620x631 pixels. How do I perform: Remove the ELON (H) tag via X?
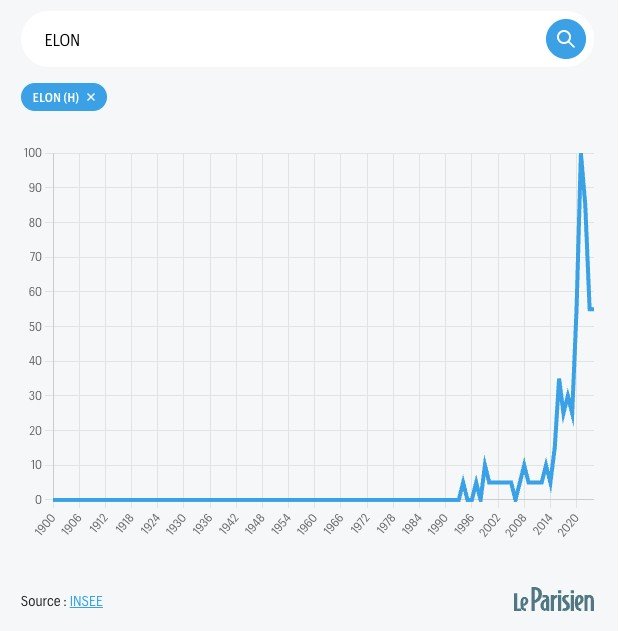pos(91,97)
